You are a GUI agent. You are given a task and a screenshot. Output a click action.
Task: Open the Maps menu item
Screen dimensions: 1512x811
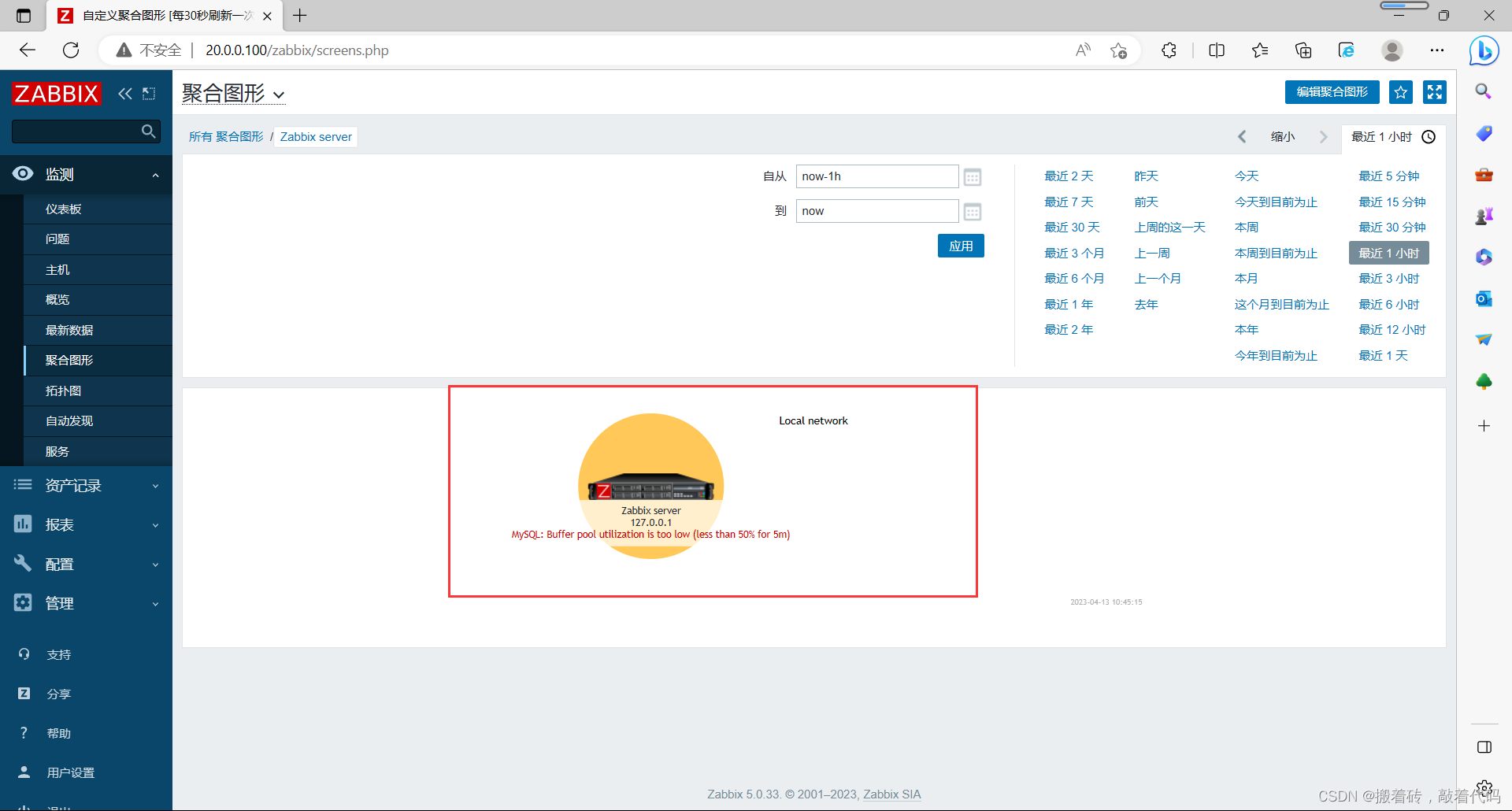click(x=98, y=391)
